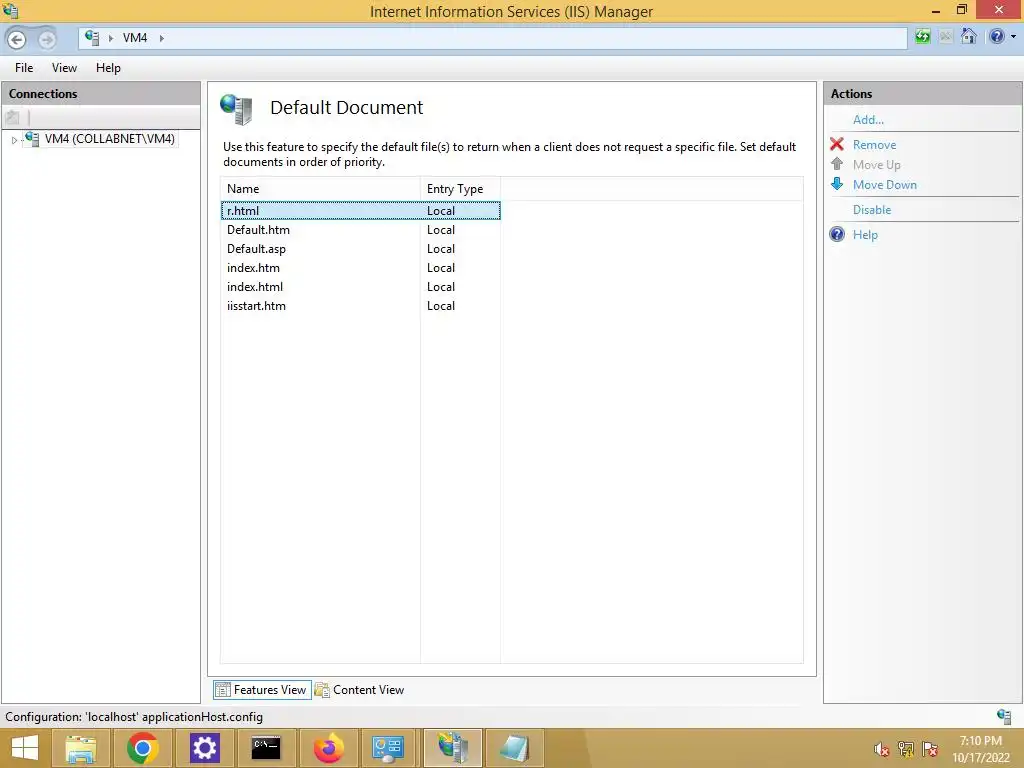Click the Actions pane help question icon
Image resolution: width=1024 pixels, height=768 pixels.
tap(837, 234)
